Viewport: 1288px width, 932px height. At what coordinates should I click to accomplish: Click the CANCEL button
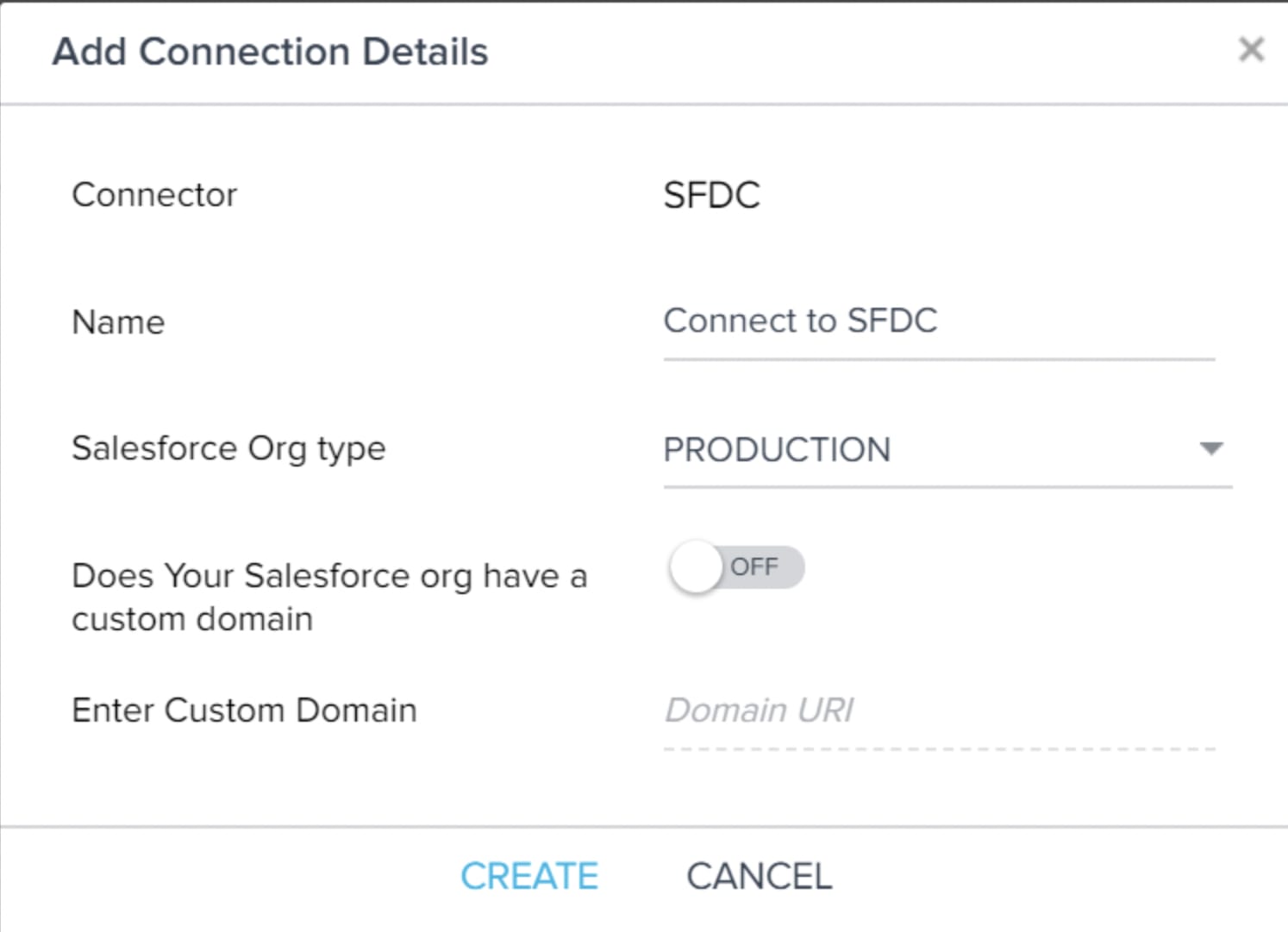coord(760,877)
